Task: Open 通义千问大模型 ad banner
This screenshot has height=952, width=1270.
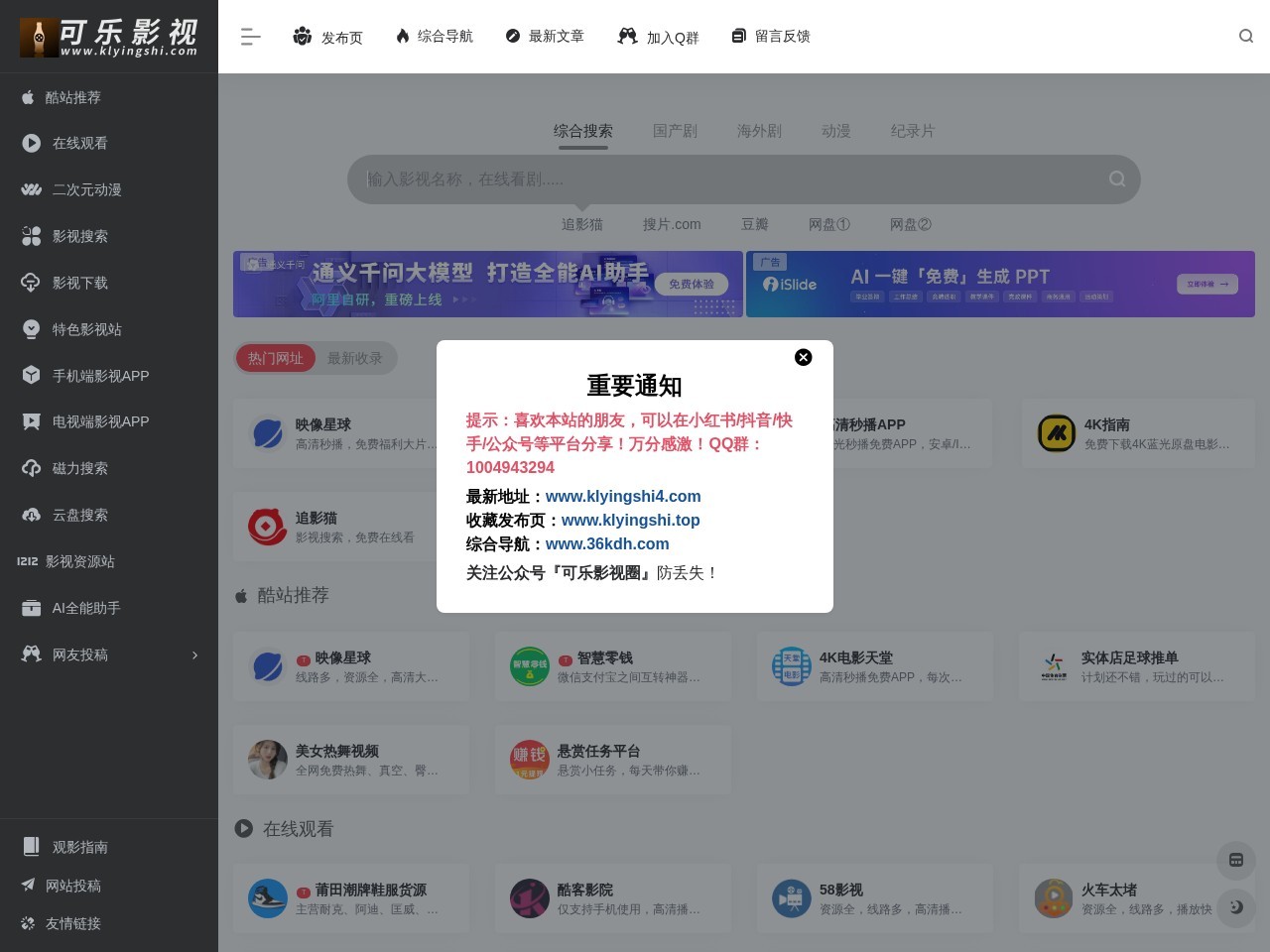Action: tap(488, 284)
